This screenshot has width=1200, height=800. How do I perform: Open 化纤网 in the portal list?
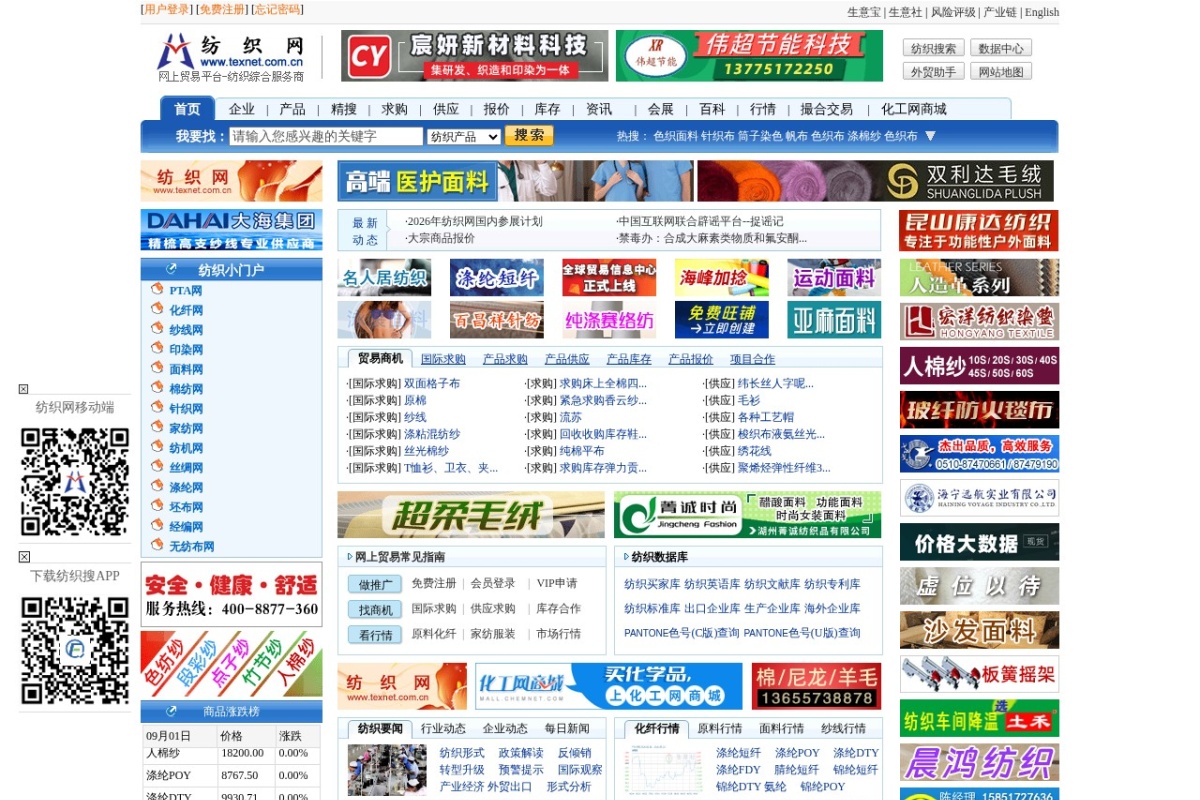pyautogui.click(x=186, y=311)
